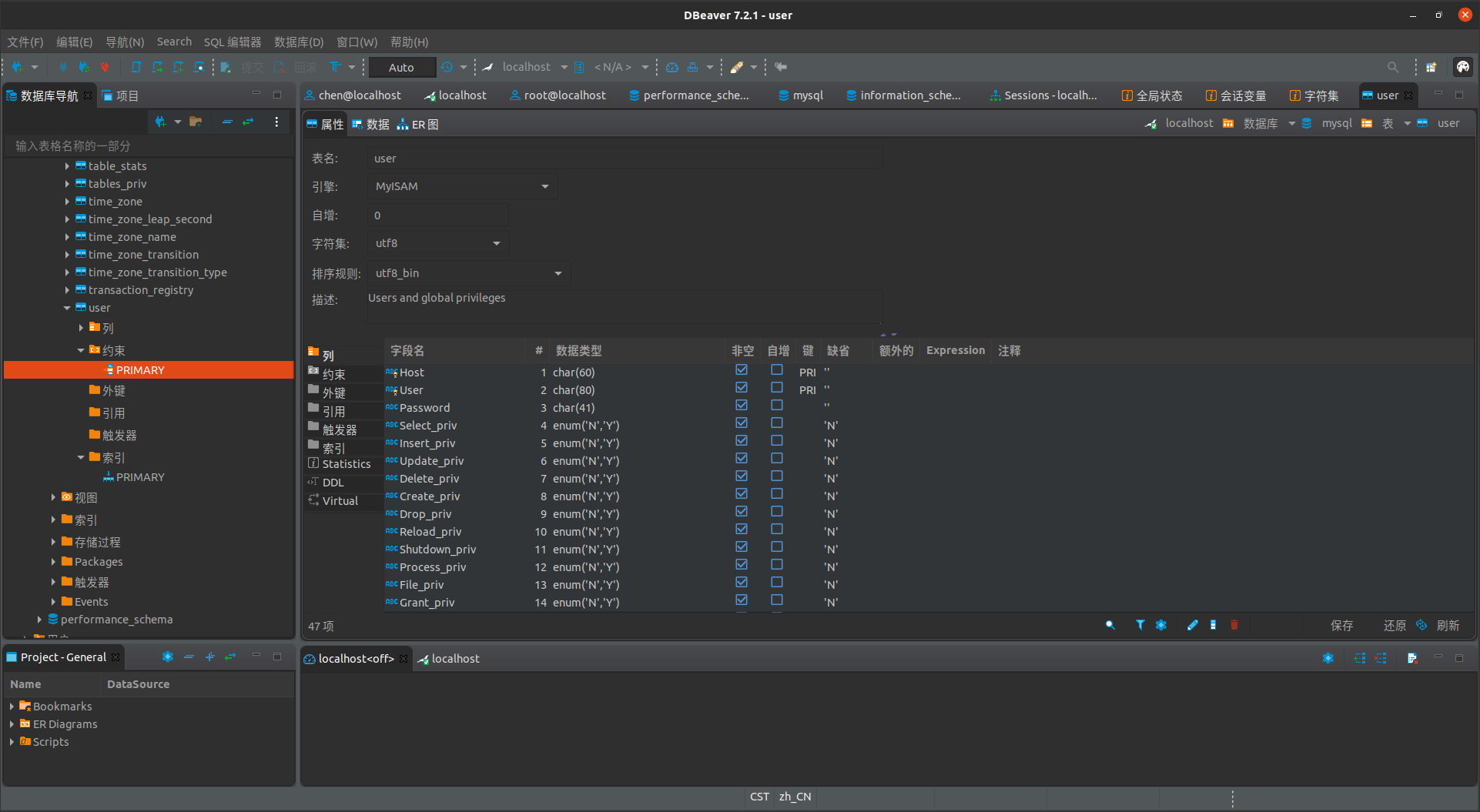The image size is (1480, 812).
Task: Click the brush tool icon in toolbar
Action: 737,68
